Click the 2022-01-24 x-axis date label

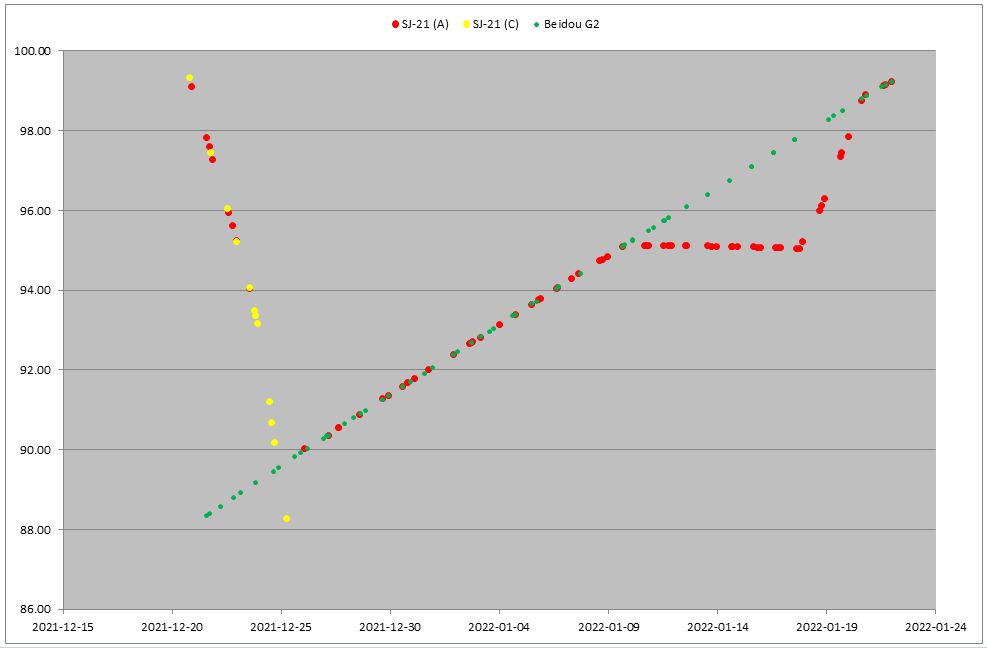pos(935,628)
